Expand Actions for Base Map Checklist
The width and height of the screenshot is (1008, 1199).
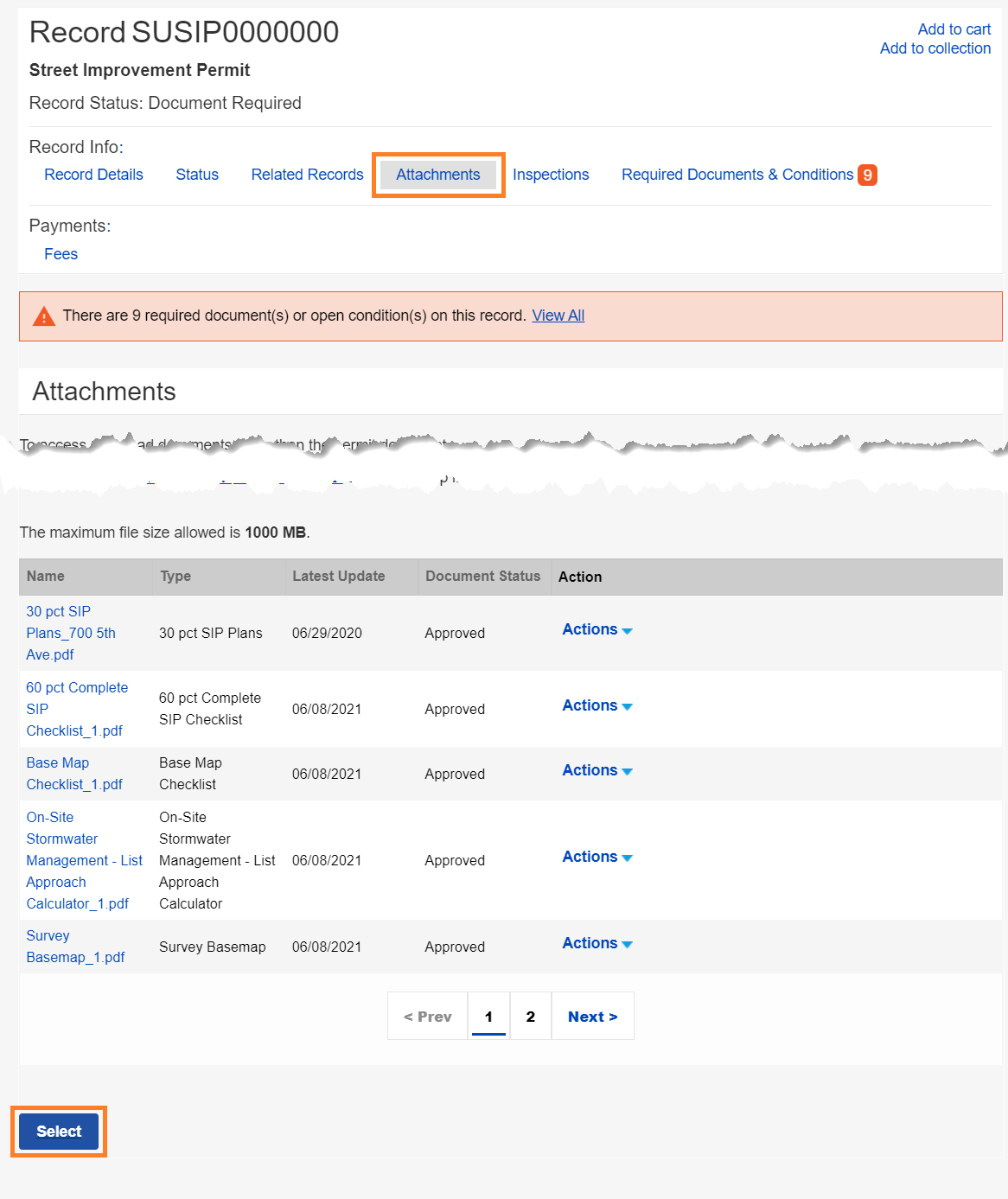click(595, 770)
